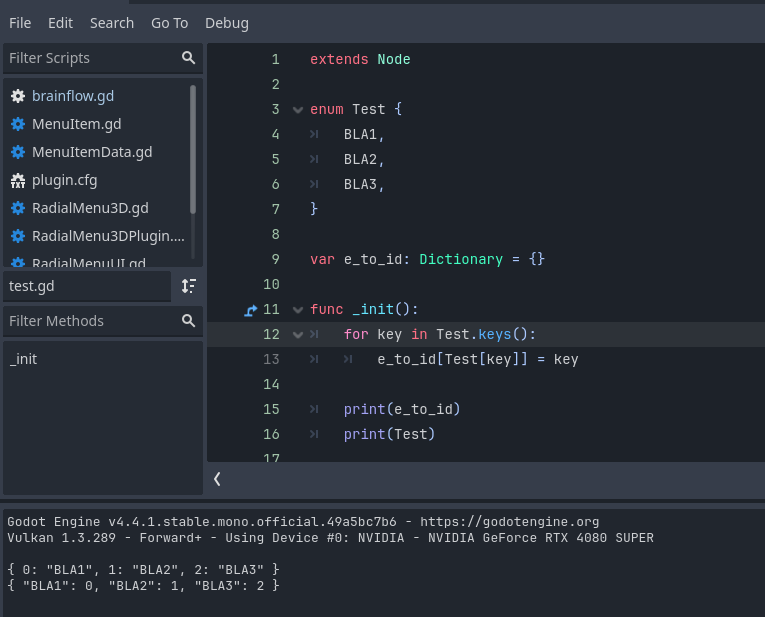Jump to the _init method in the list
This screenshot has width=765, height=617.
click(23, 358)
